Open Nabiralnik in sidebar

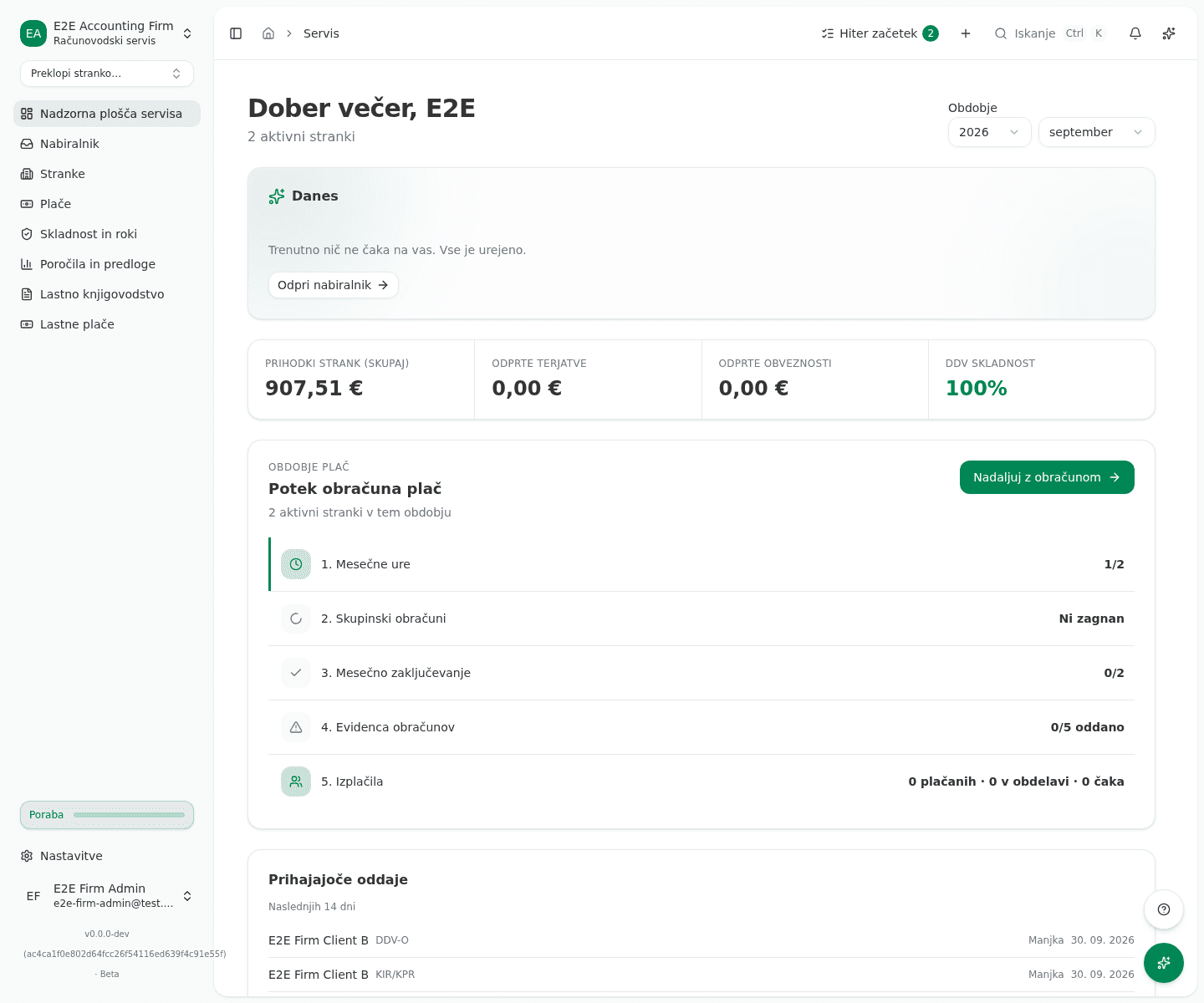(107, 144)
